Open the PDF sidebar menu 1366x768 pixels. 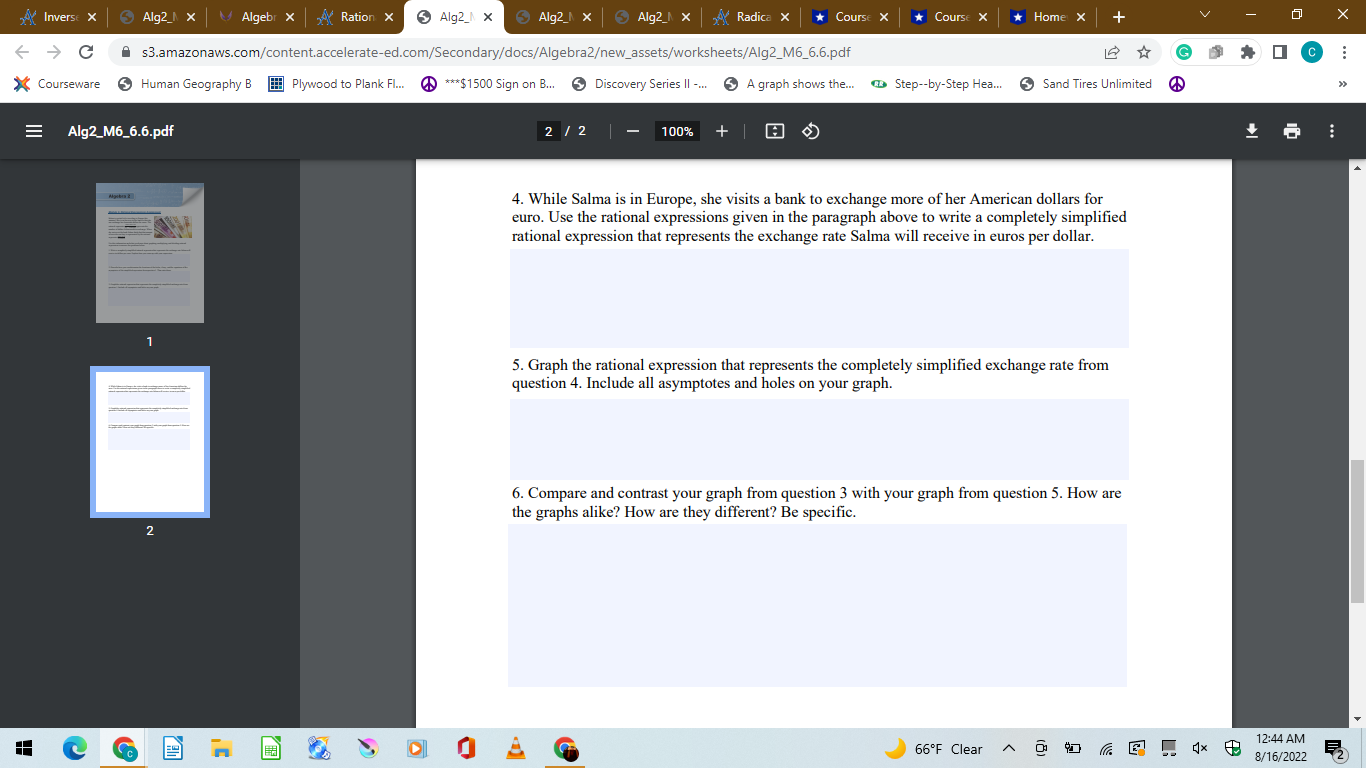pos(33,130)
